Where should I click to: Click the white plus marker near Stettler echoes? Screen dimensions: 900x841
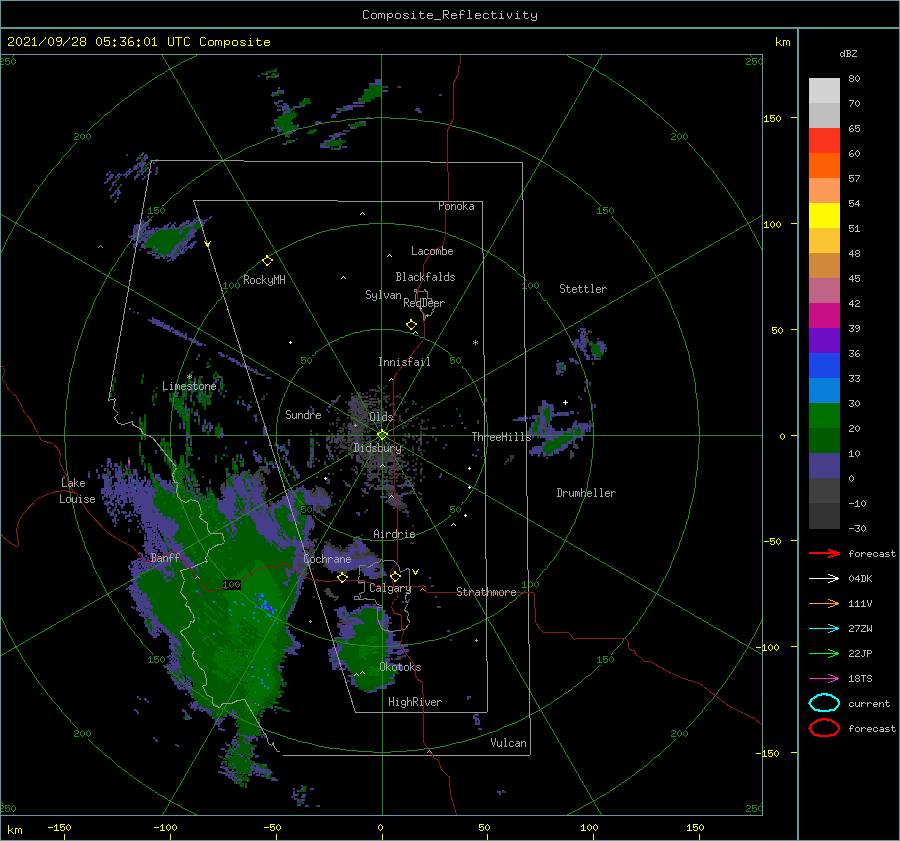pos(565,402)
